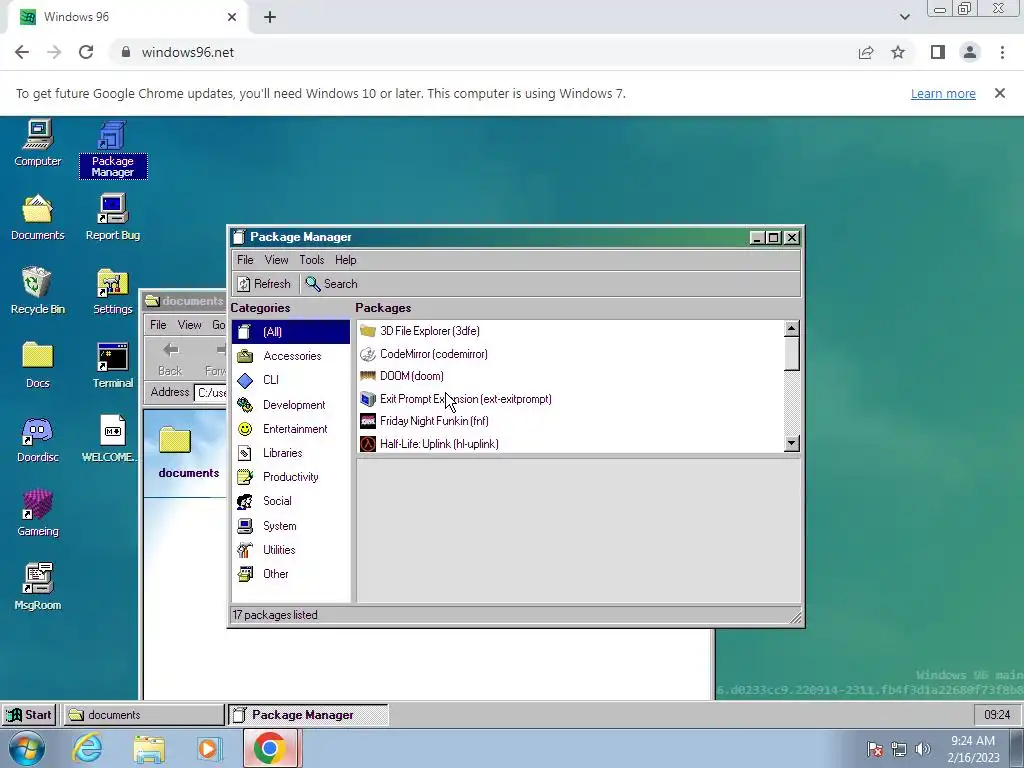The width and height of the screenshot is (1024, 768).
Task: Select the Accessories category
Action: 291,356
